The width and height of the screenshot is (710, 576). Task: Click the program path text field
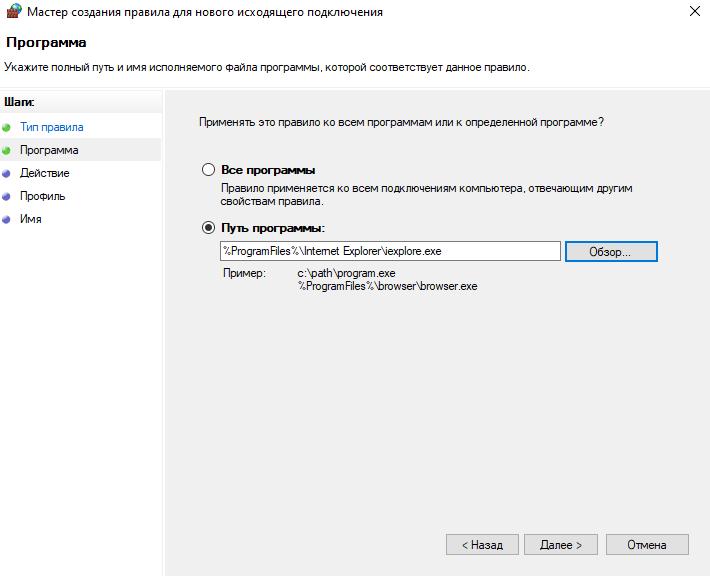390,251
